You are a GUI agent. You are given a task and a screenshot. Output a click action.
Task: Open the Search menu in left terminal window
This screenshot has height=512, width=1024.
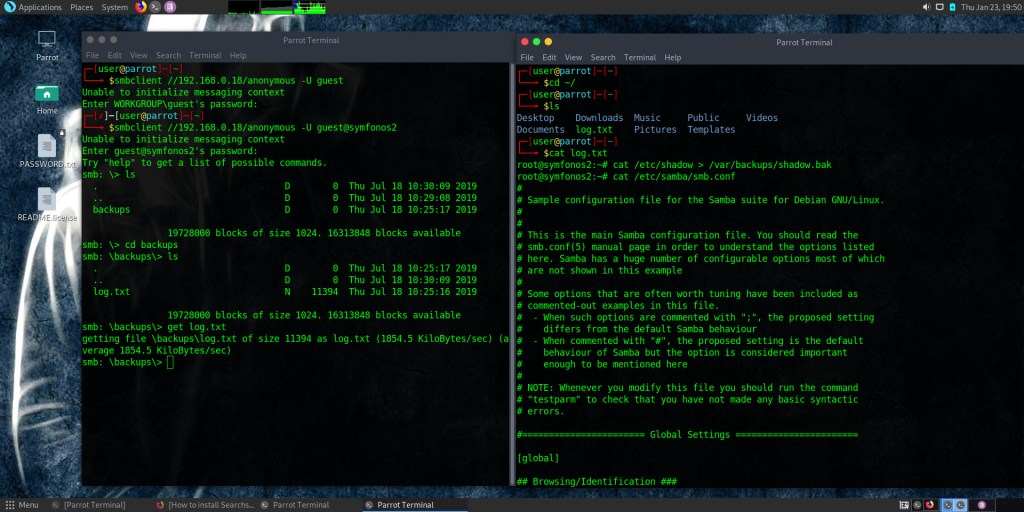[168, 55]
